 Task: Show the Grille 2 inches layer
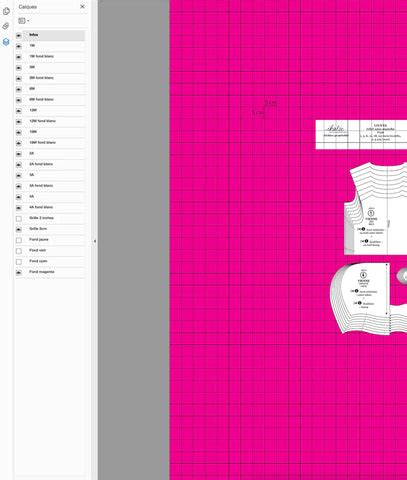[x=19, y=219]
